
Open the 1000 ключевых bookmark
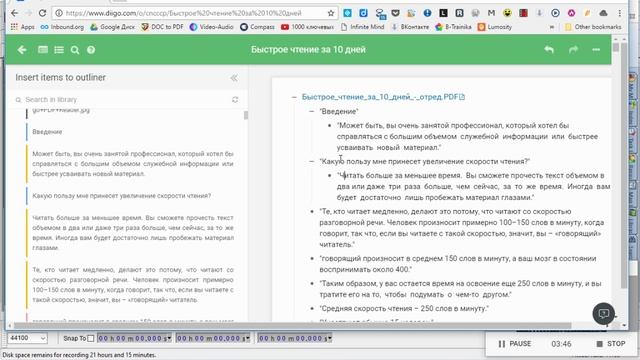tap(307, 27)
